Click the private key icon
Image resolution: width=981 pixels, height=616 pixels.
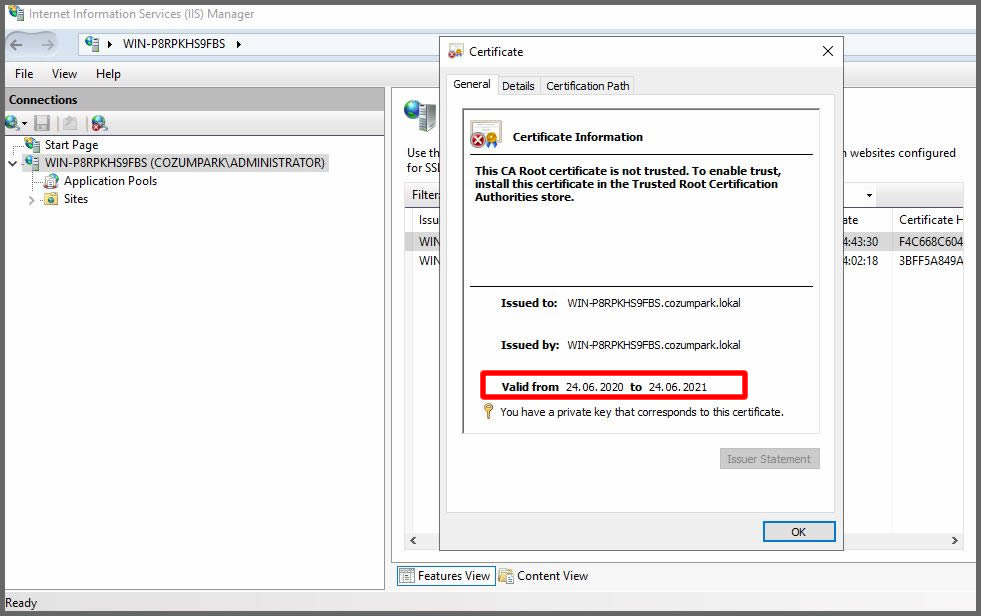click(489, 411)
